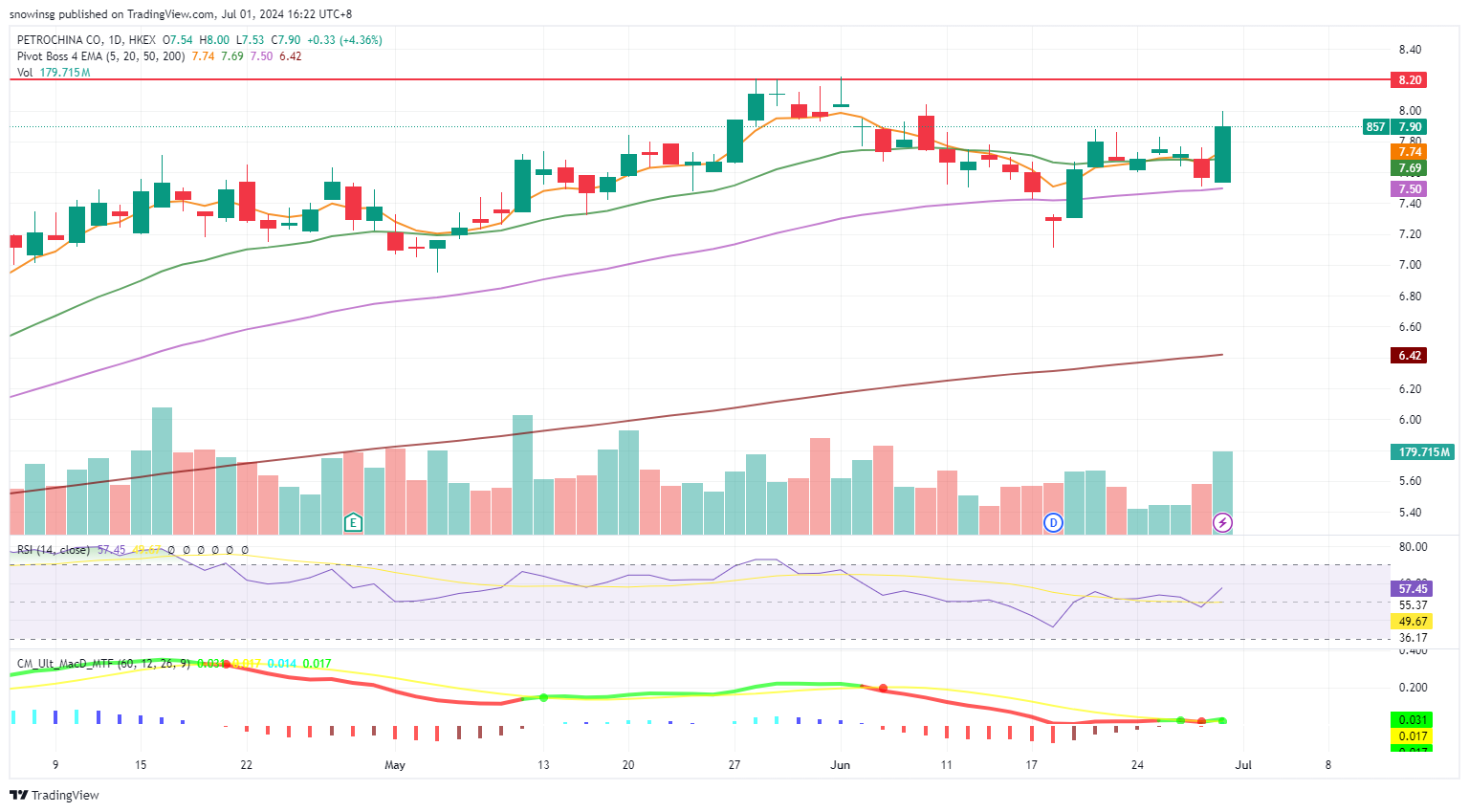The width and height of the screenshot is (1469, 812).
Task: Click the 8.40 price scale value
Action: click(x=1410, y=50)
